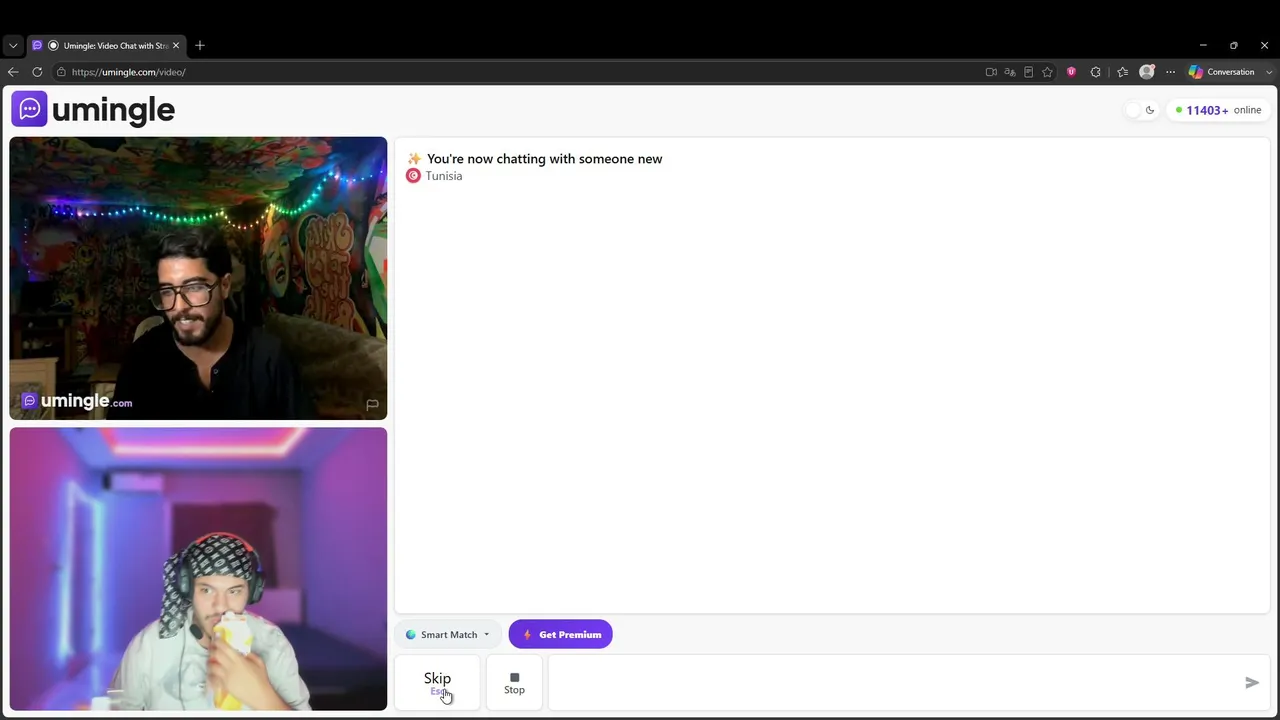Click the recording indicator on the tab

pyautogui.click(x=53, y=46)
